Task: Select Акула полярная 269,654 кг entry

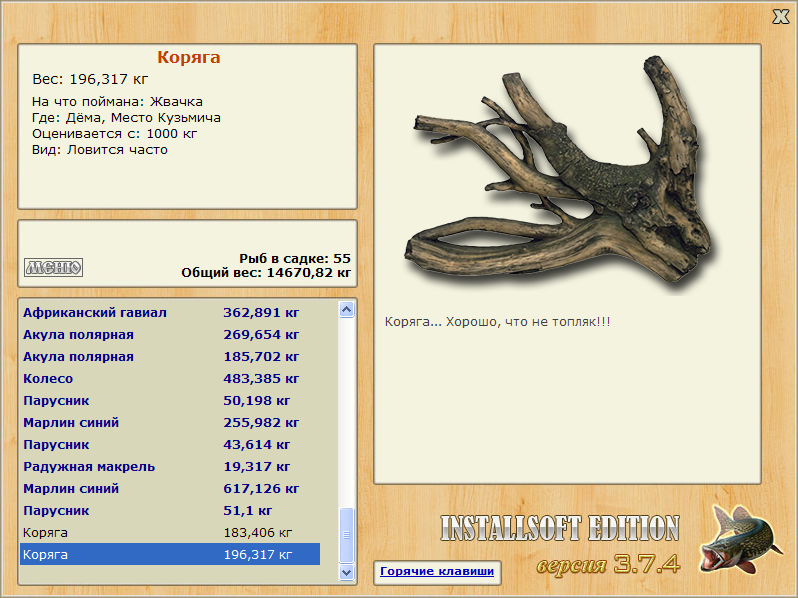Action: coord(170,334)
